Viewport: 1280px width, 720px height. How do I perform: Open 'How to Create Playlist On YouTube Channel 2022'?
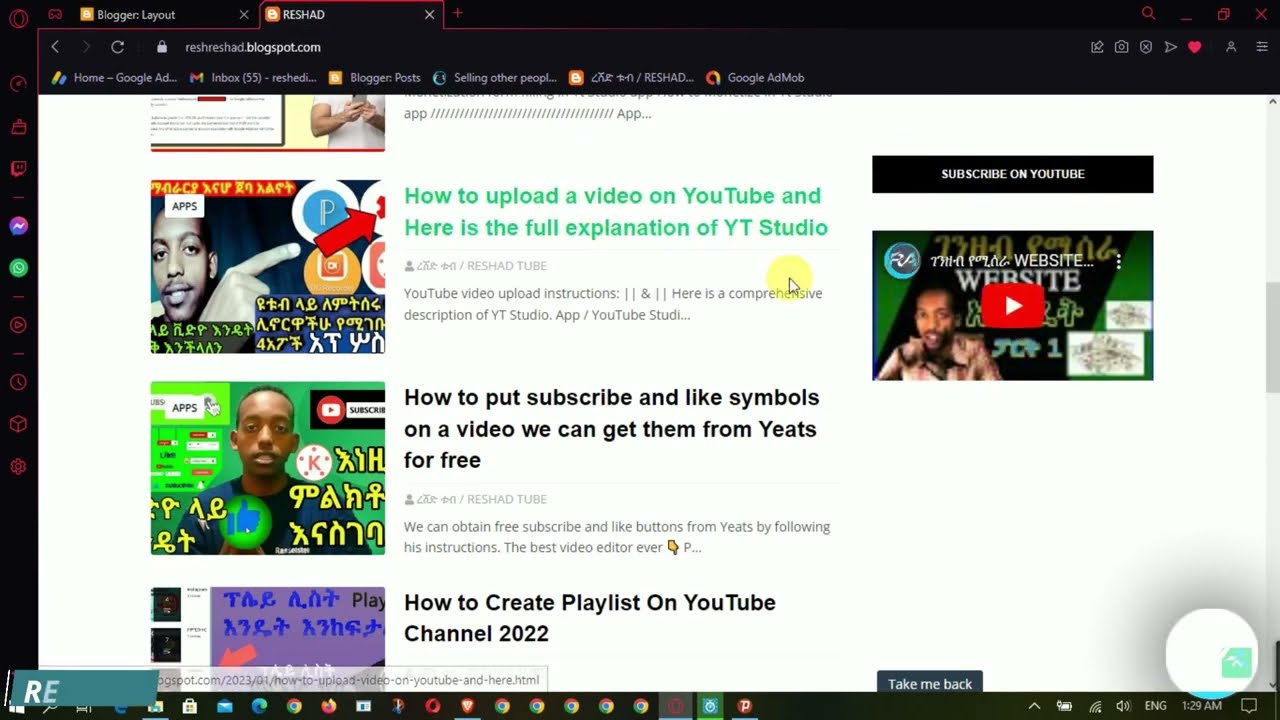coord(590,618)
